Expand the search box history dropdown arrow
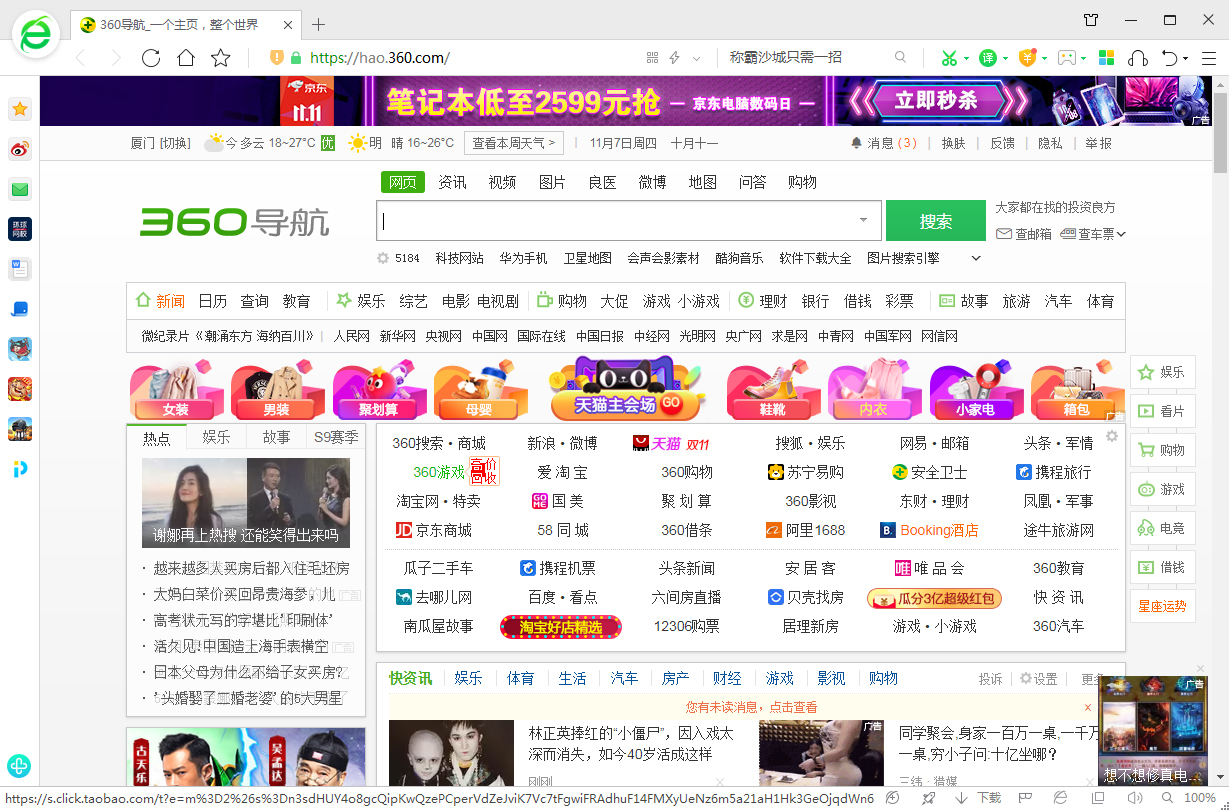1229x810 pixels. tap(862, 220)
